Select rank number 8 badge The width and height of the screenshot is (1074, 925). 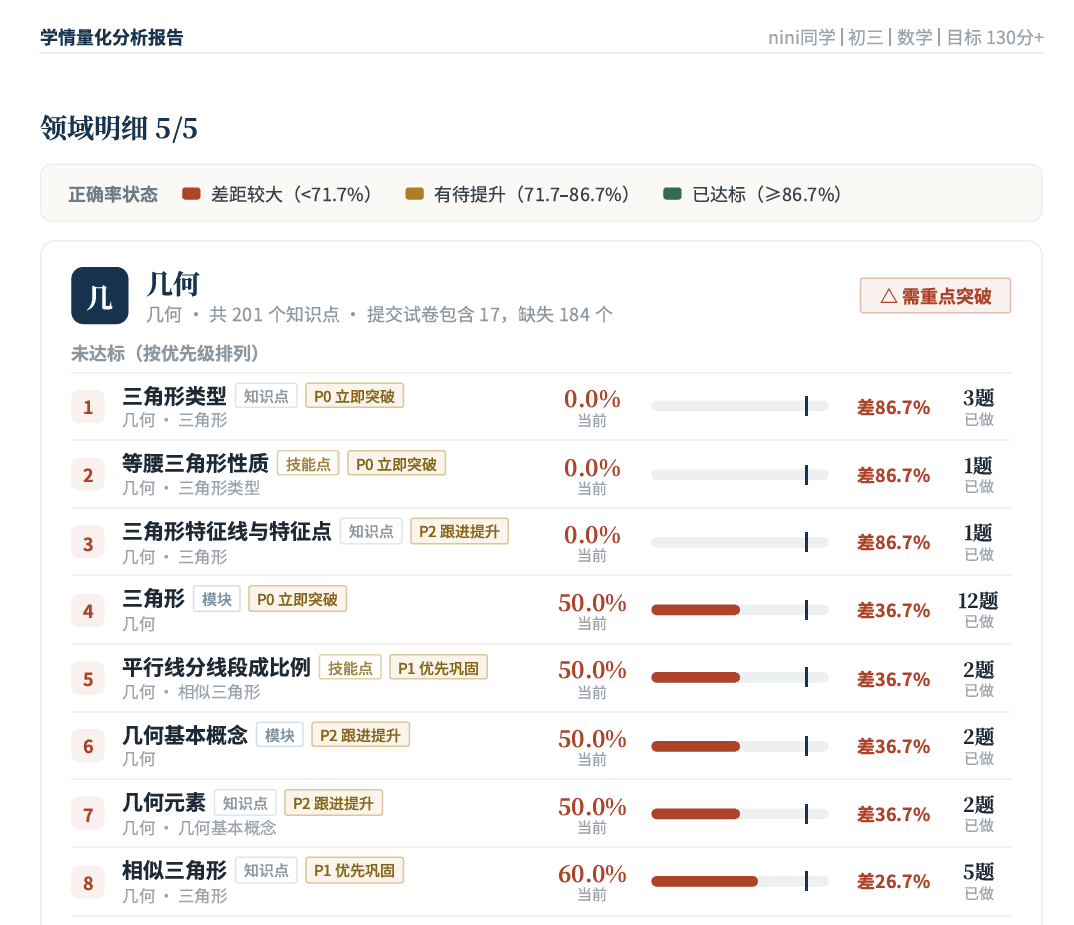88,883
